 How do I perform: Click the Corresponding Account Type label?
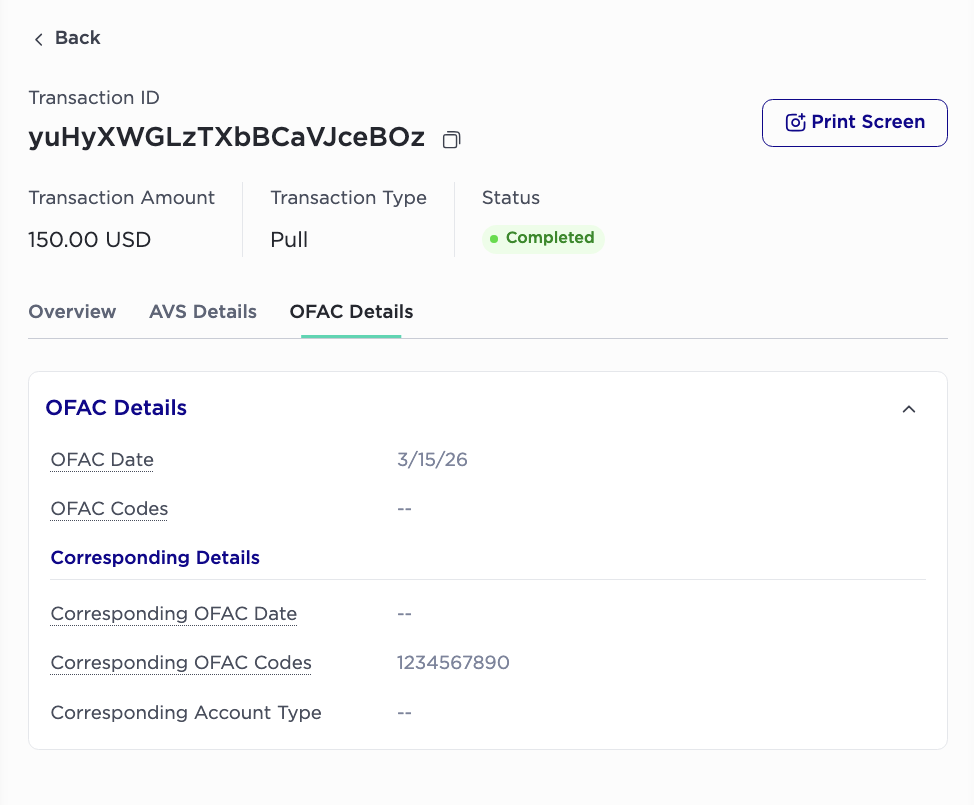pos(186,712)
